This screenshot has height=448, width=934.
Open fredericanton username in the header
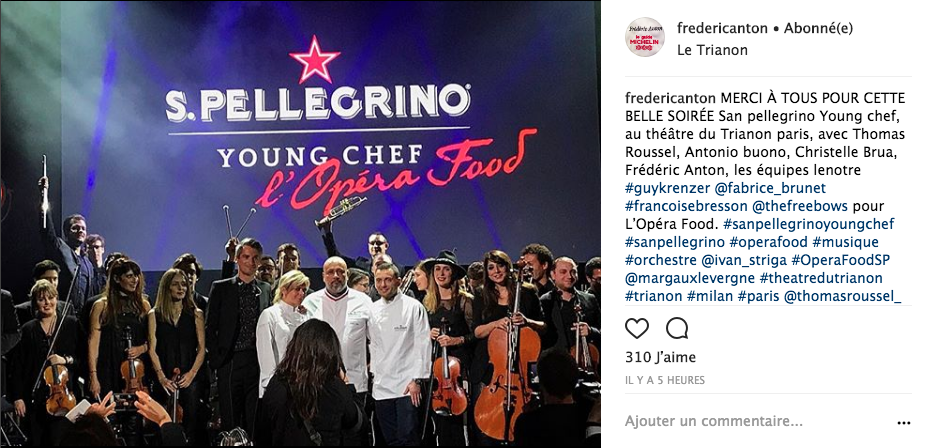pyautogui.click(x=723, y=28)
